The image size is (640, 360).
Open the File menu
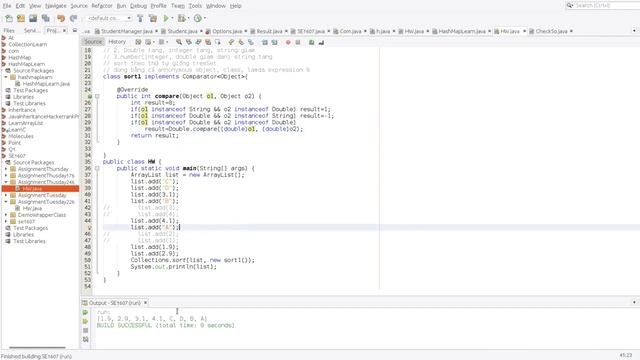[x=7, y=6]
